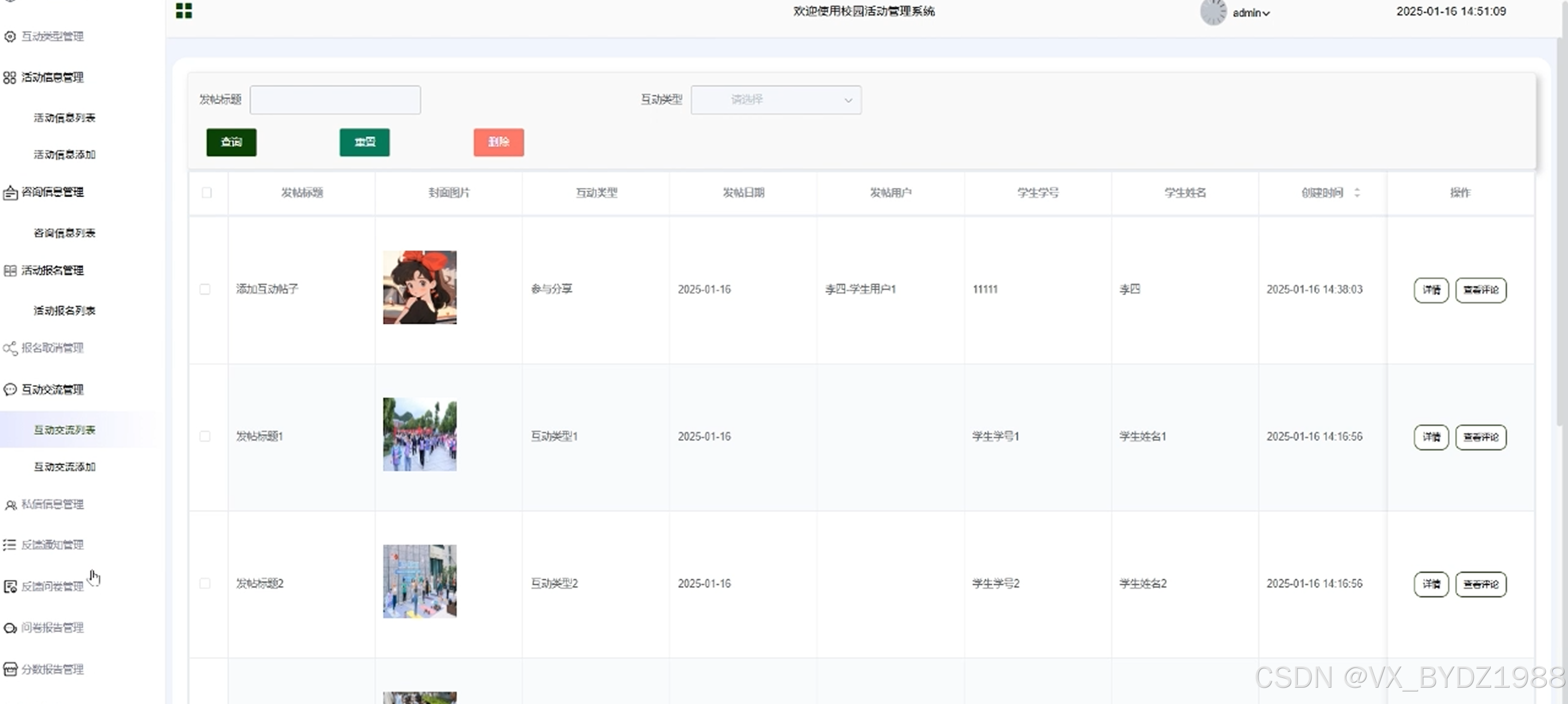Image resolution: width=1568 pixels, height=704 pixels.
Task: Click the 活动信息管理 grid icon
Action: [x=10, y=77]
